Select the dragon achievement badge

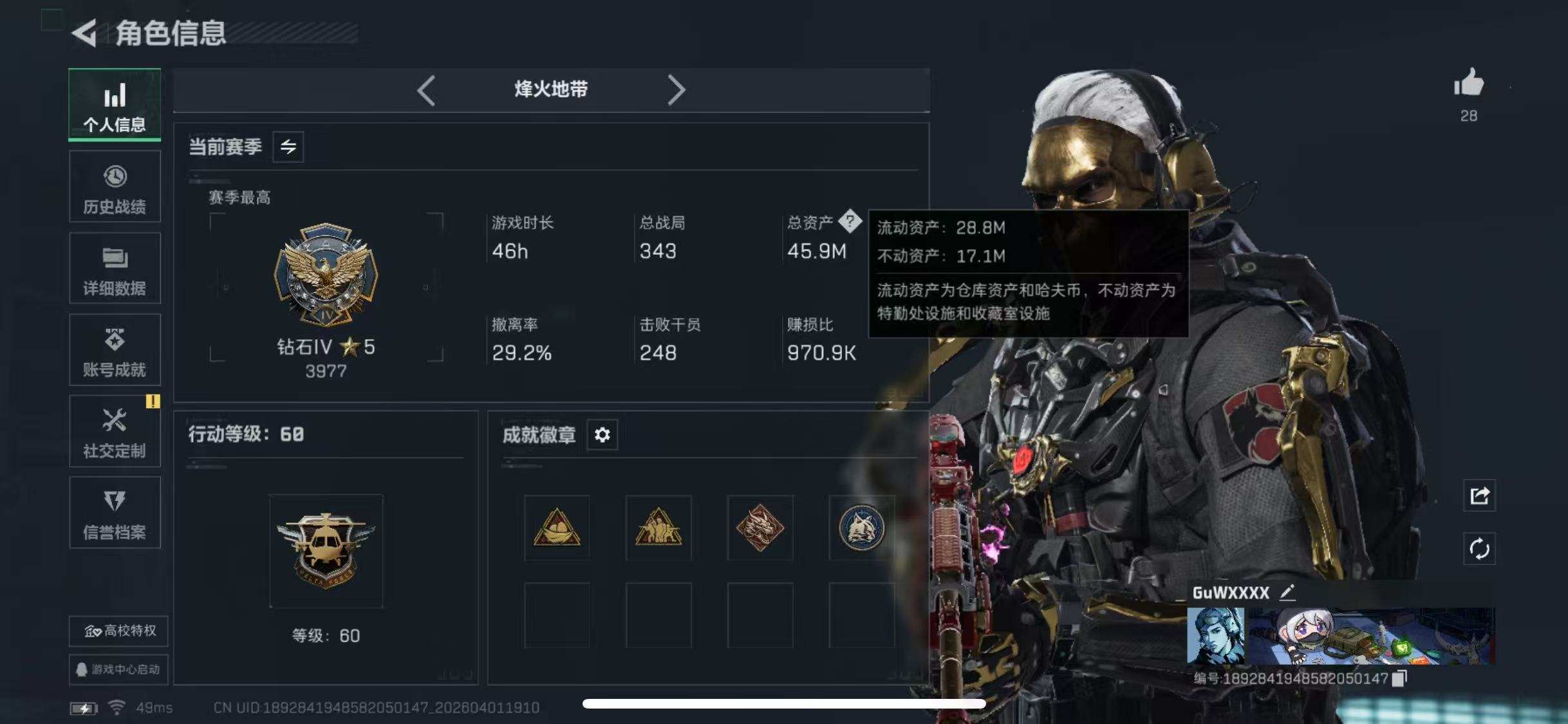click(760, 528)
